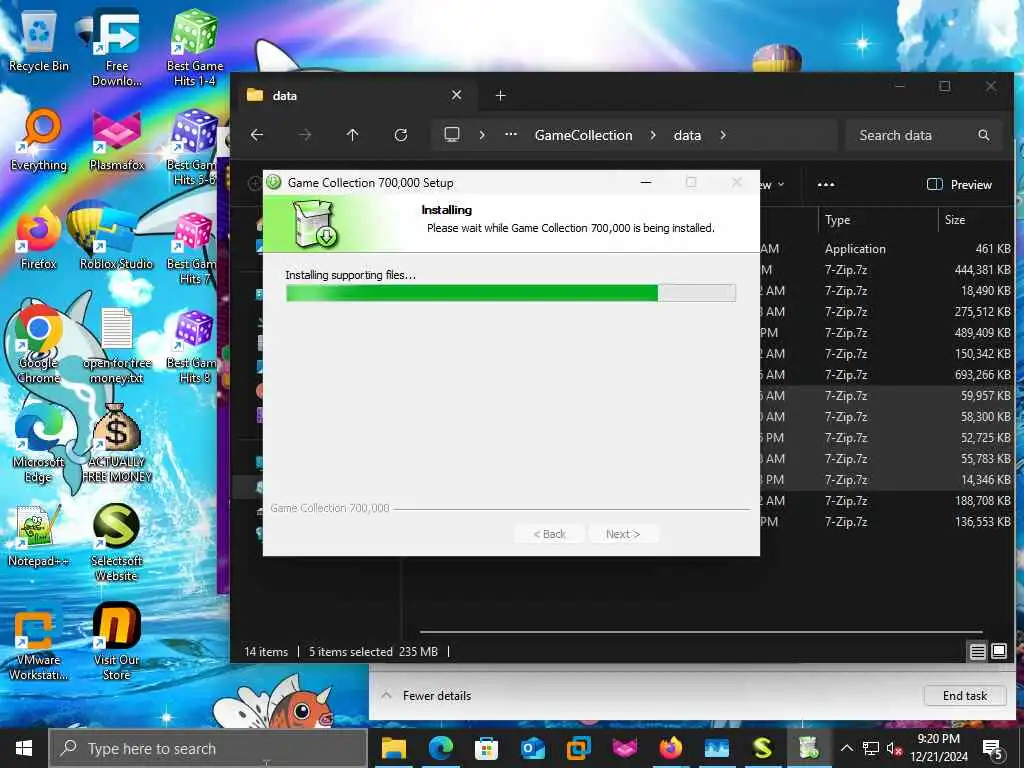
Task: Open Plasmafox icon on the taskbar
Action: click(624, 748)
